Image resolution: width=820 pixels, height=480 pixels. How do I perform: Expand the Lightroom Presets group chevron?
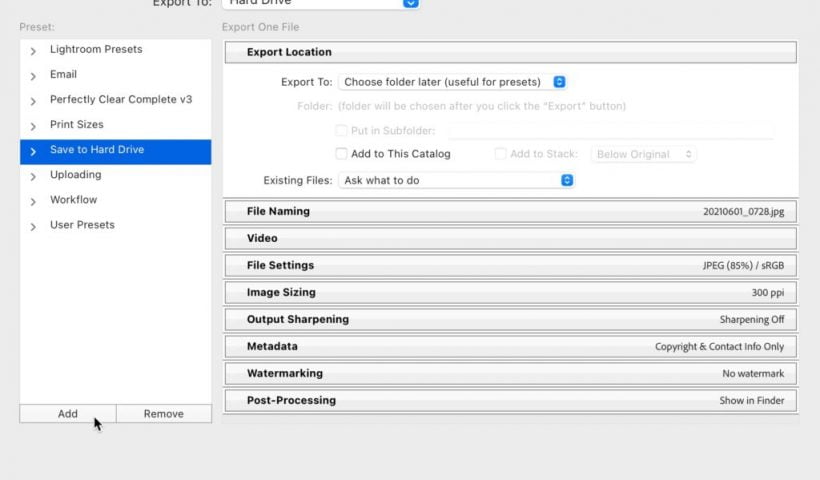pos(34,50)
